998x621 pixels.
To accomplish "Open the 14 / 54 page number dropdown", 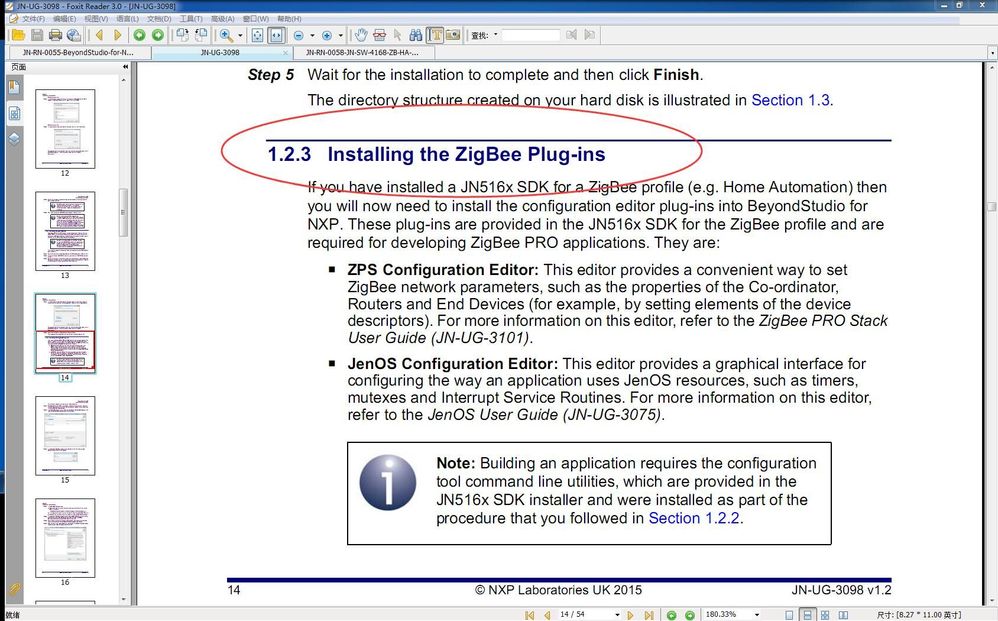I will (x=617, y=615).
